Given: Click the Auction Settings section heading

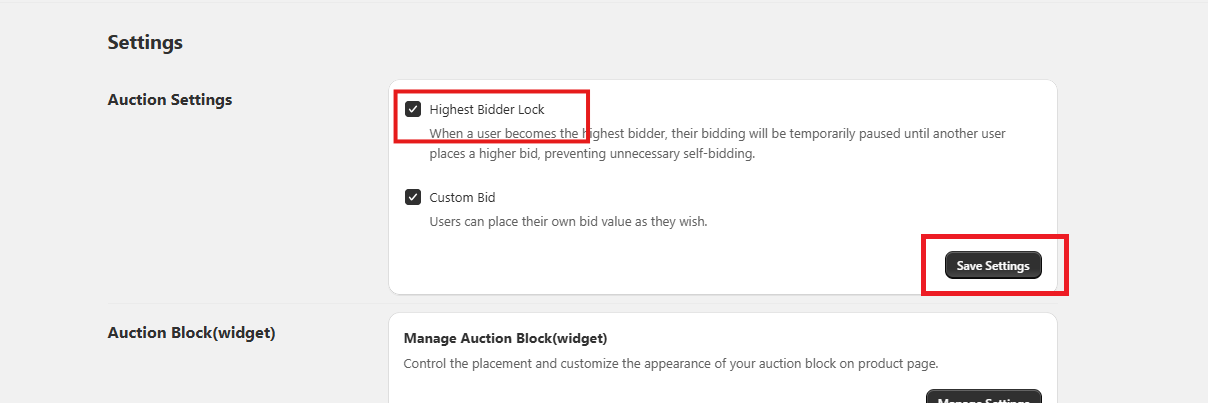Looking at the screenshot, I should pos(170,100).
